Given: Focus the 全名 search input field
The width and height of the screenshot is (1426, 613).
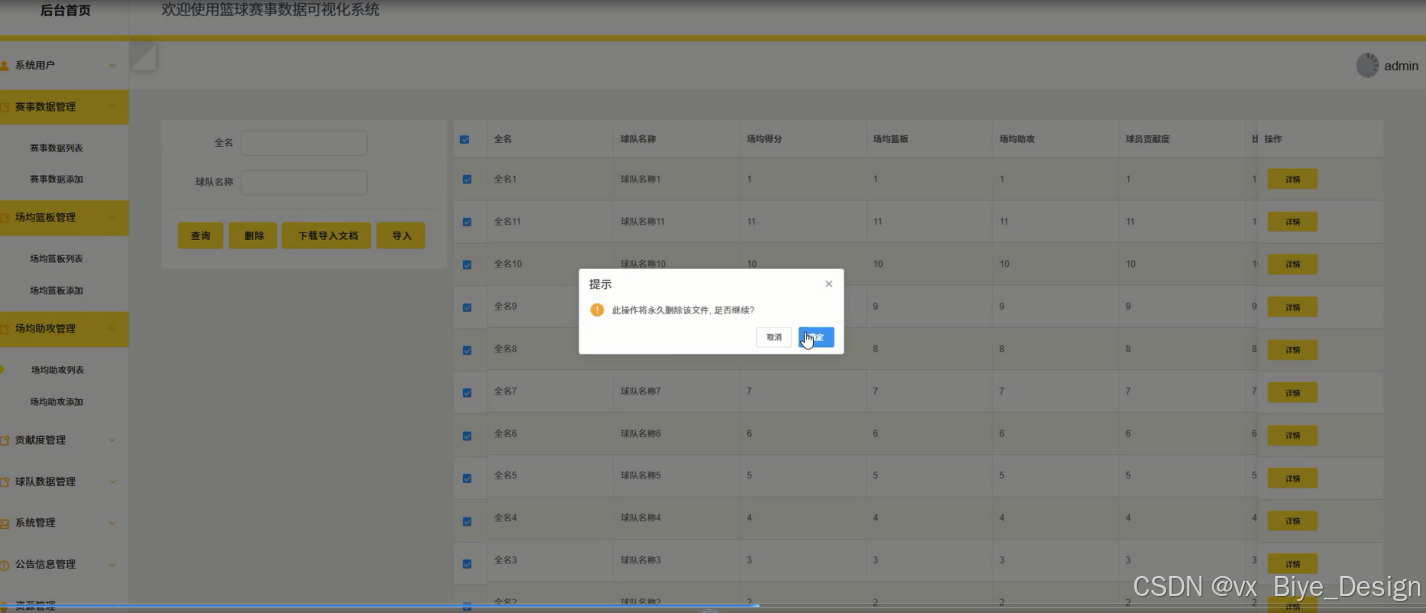Looking at the screenshot, I should [x=304, y=143].
